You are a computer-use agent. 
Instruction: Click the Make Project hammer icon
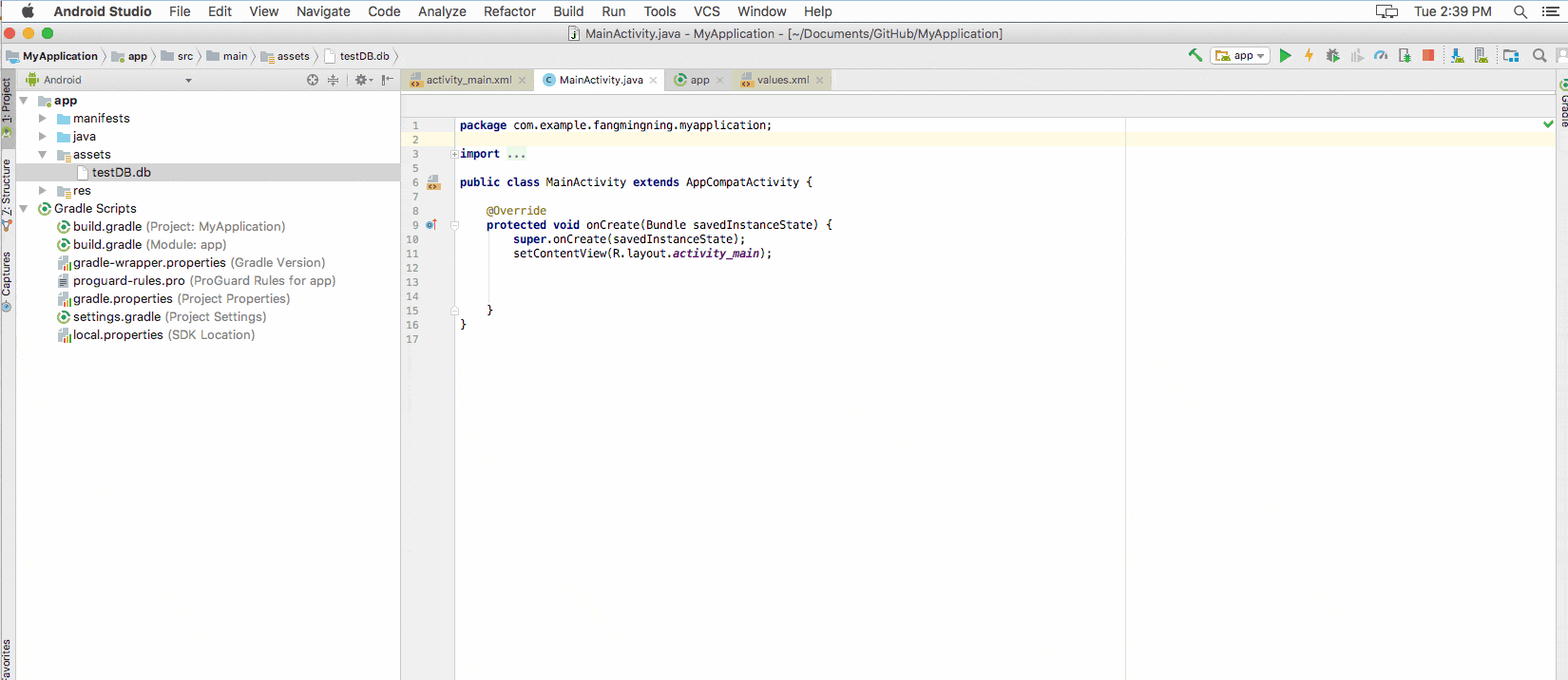[1195, 56]
